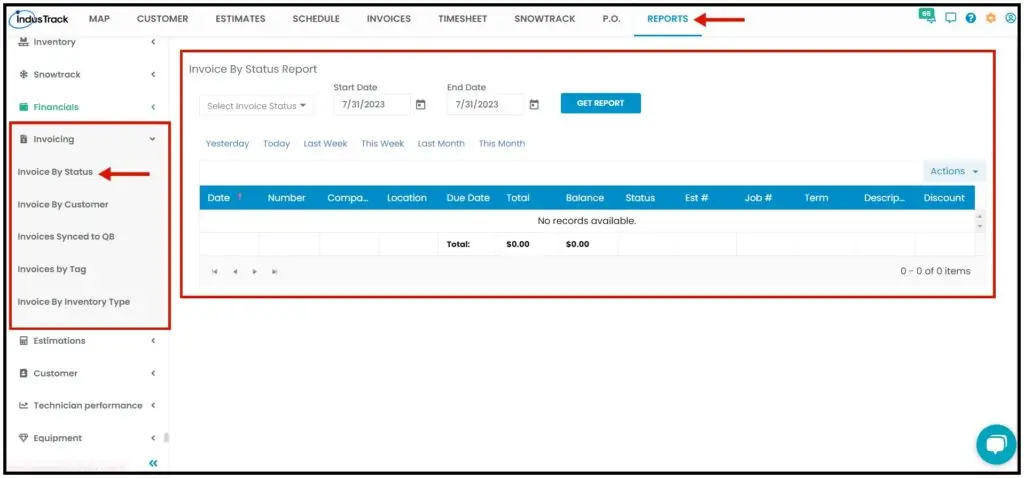Sort by the Term column header
The image size is (1024, 478).
coord(816,198)
